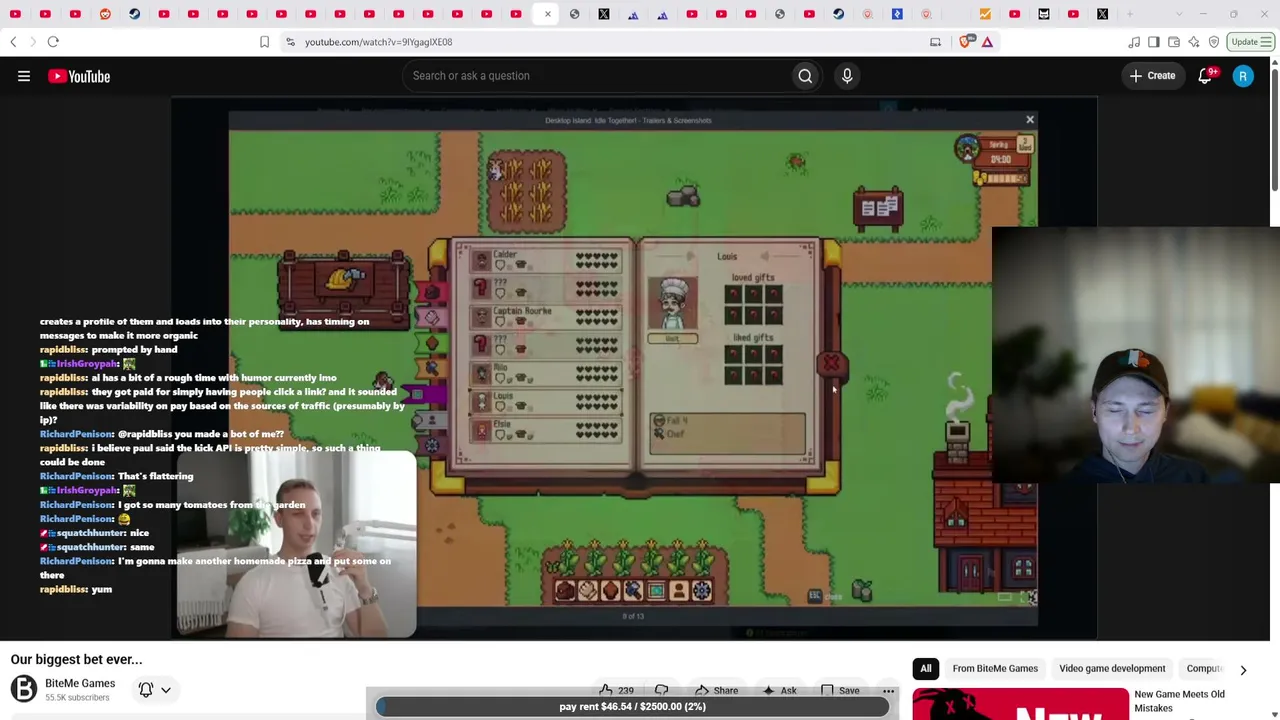Toggle the channel notification bell
This screenshot has width=1280, height=720.
coord(146,689)
